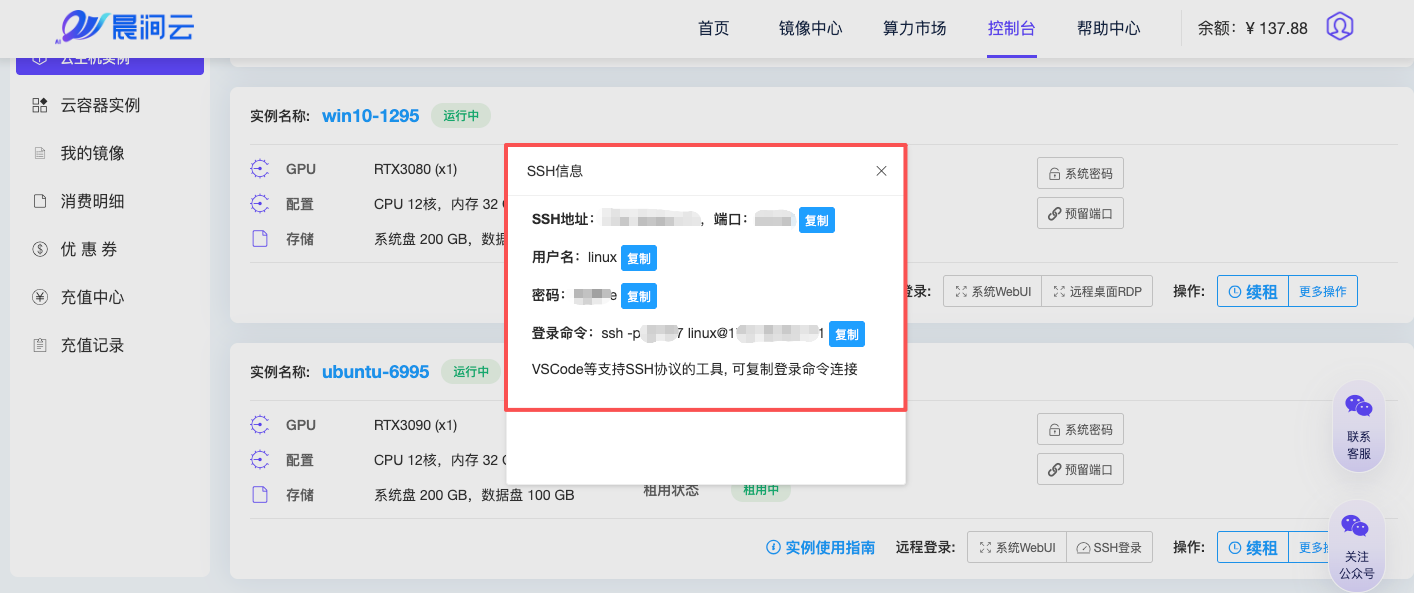Open 关注公众号 floating icon

pos(1356,547)
